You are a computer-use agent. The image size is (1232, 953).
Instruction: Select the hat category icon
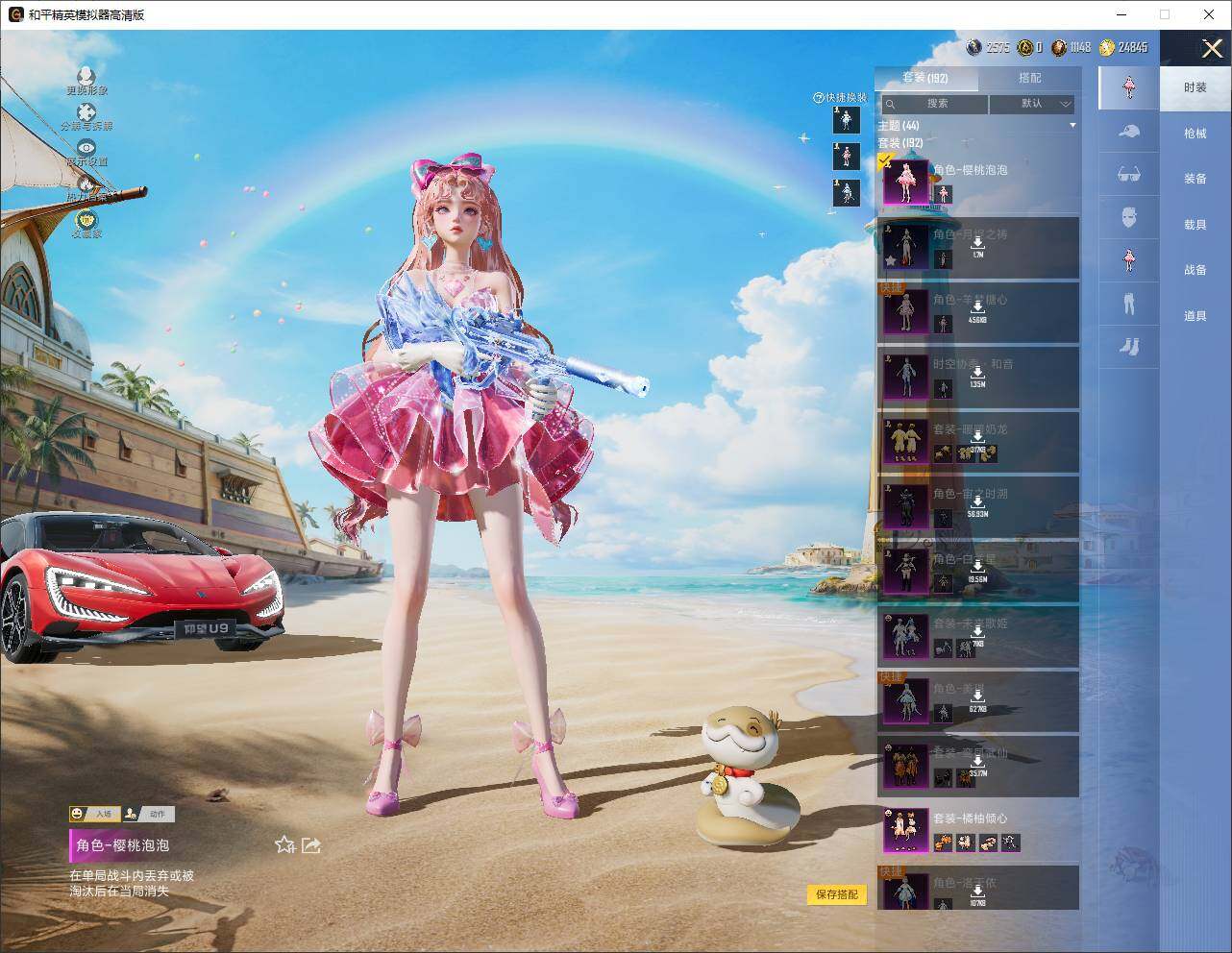coord(1129,131)
